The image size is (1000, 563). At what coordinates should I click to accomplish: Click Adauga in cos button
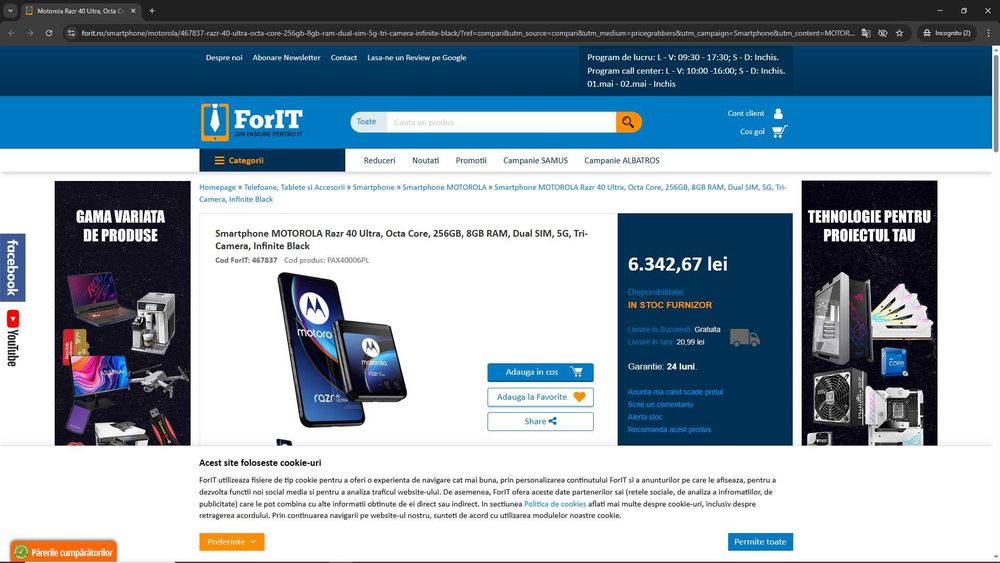point(540,372)
